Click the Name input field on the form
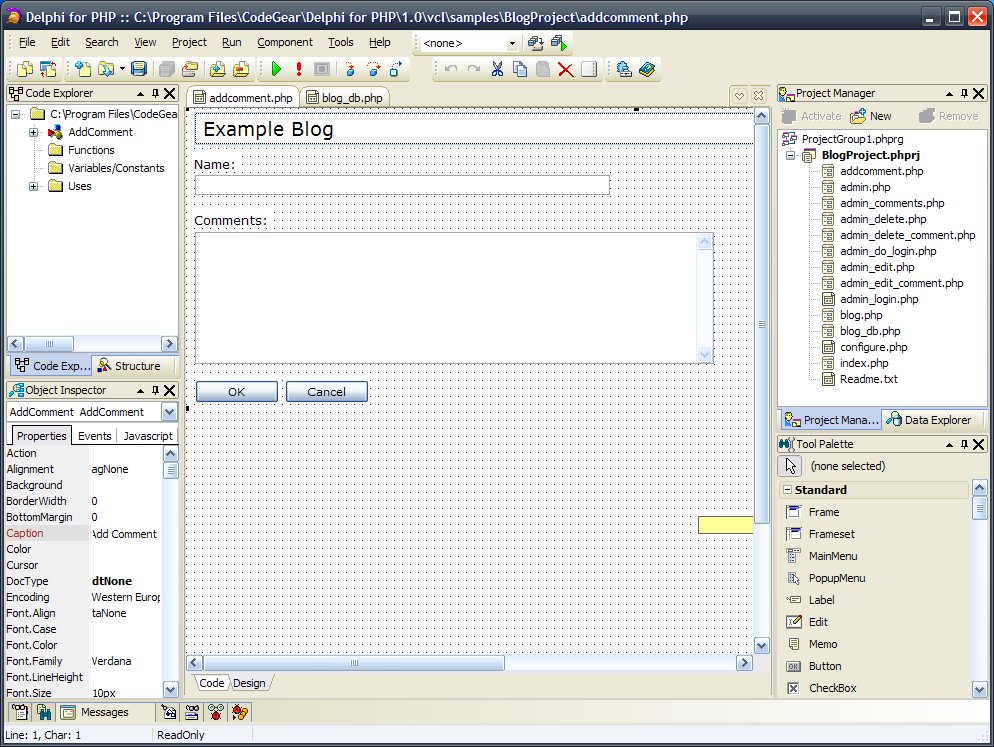Viewport: 994px width, 747px height. [402, 185]
